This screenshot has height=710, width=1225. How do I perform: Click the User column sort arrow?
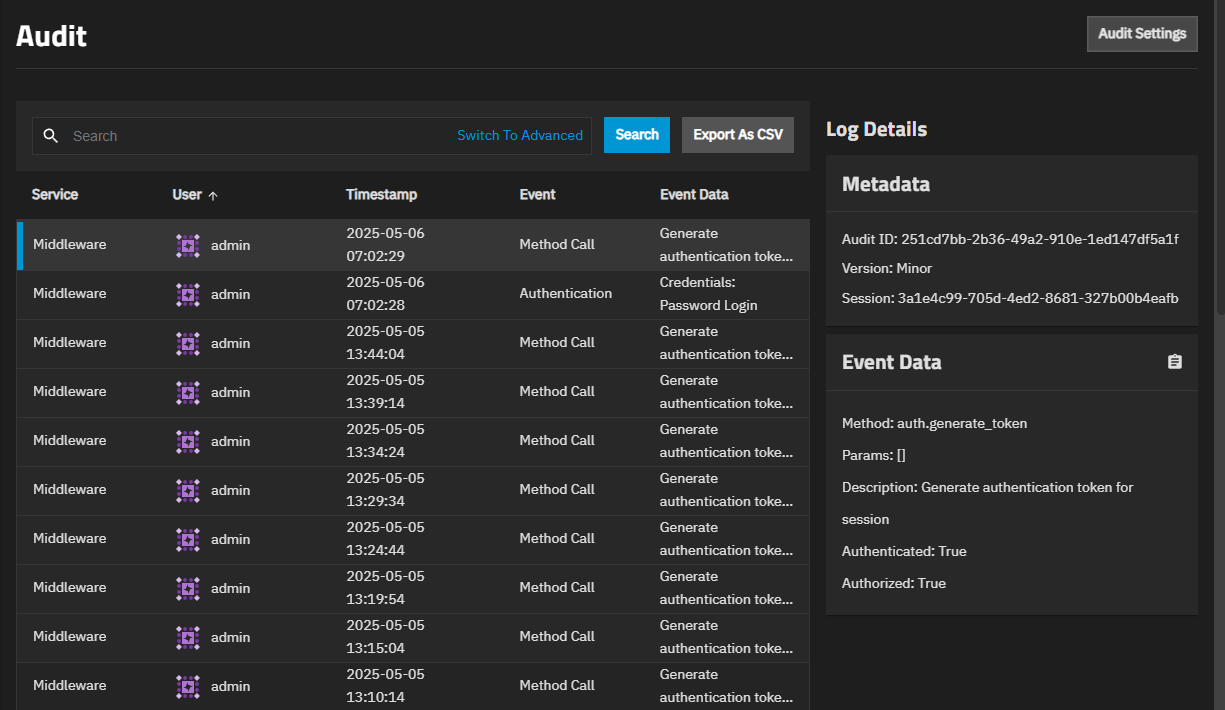pos(213,196)
